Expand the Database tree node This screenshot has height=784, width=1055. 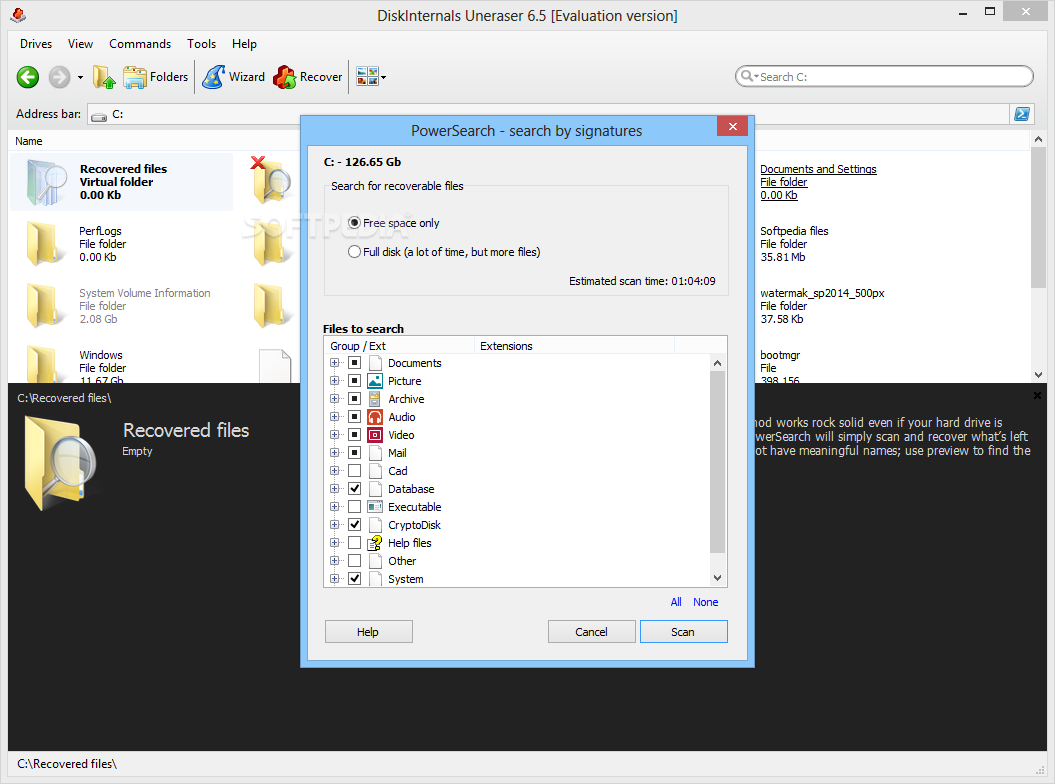point(334,489)
